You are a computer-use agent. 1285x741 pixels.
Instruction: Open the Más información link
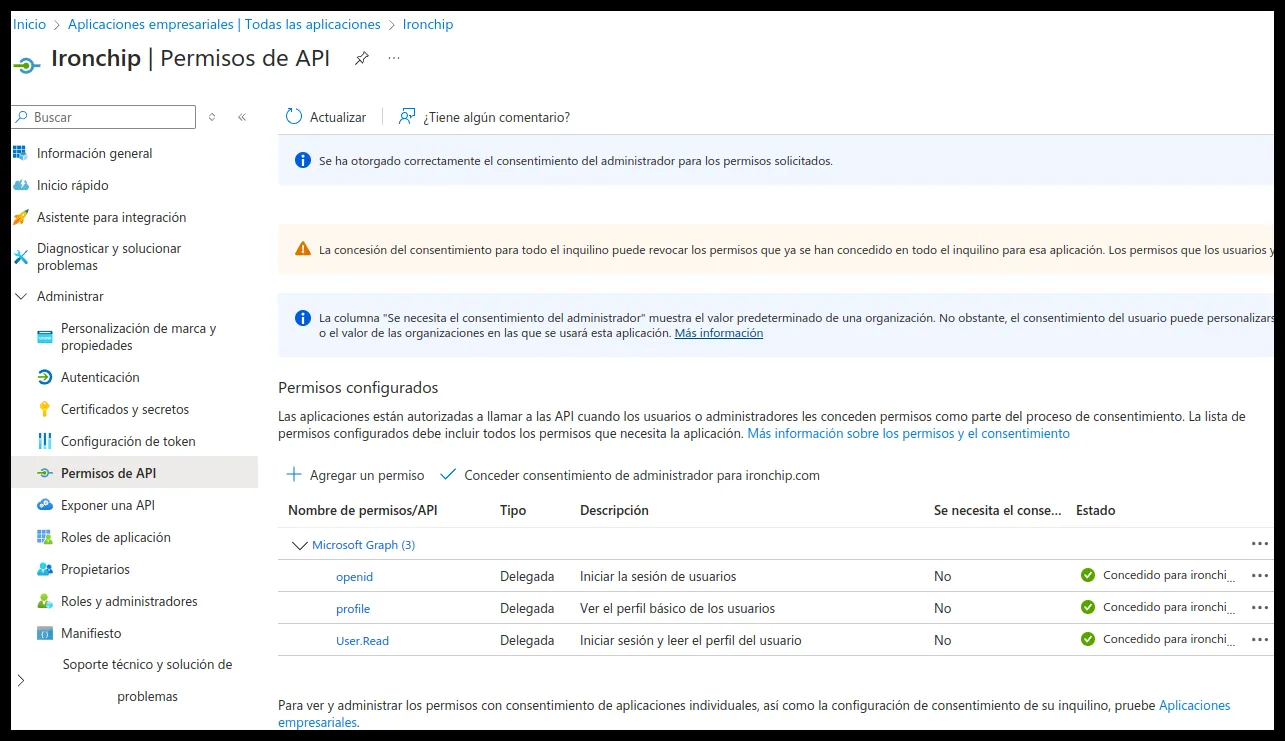(719, 333)
